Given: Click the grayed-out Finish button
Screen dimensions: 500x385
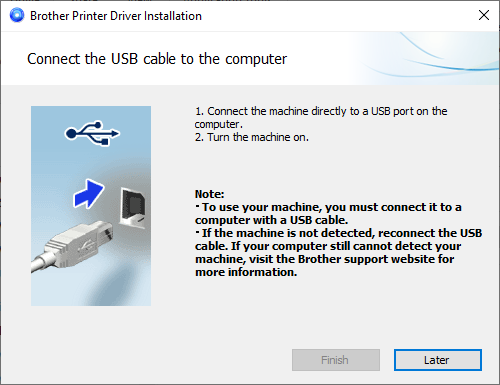Looking at the screenshot, I should tap(336, 360).
